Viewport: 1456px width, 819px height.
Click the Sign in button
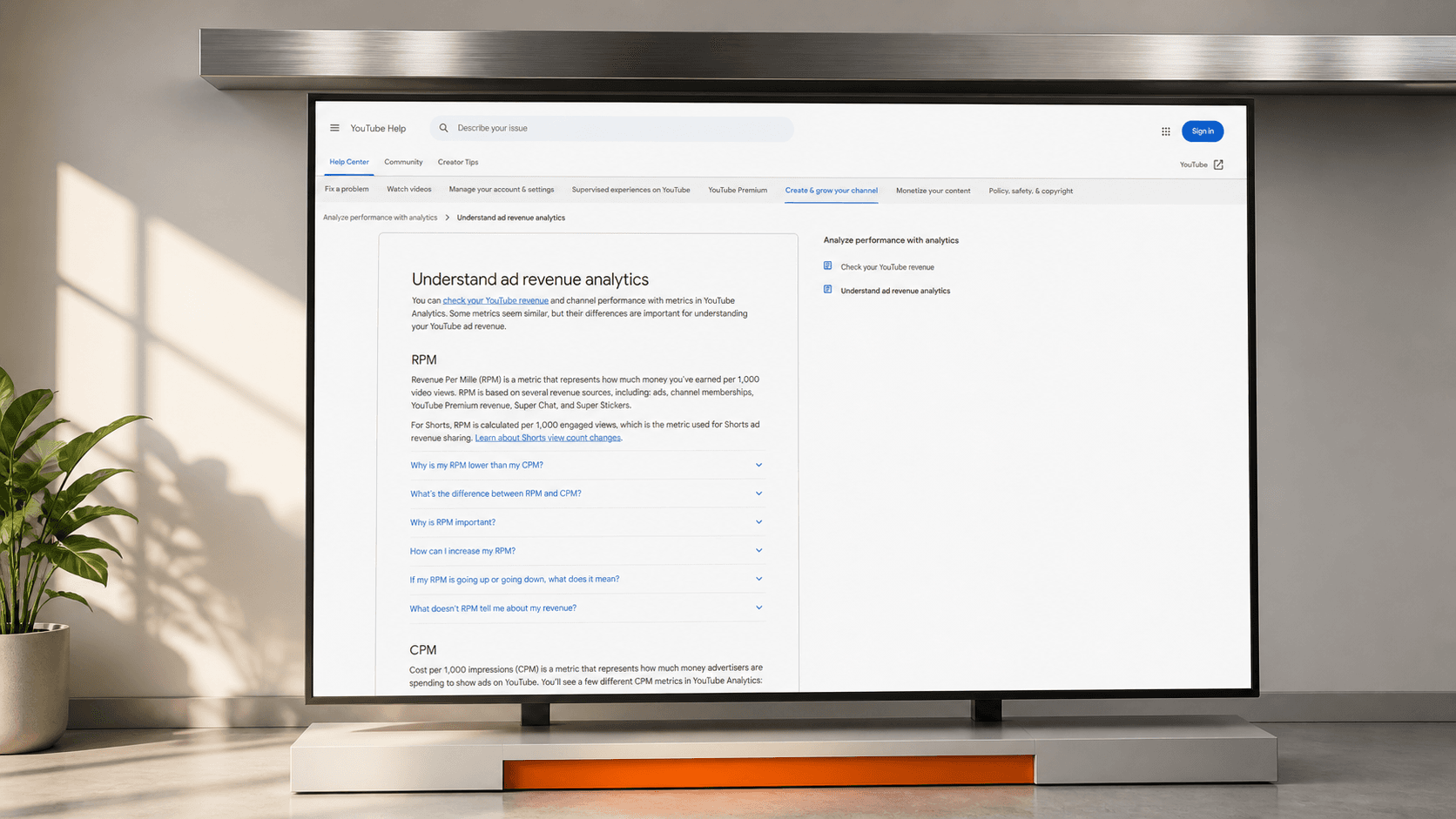(x=1203, y=131)
